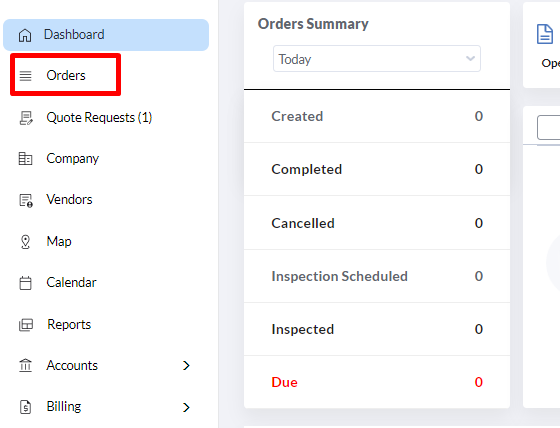
Task: Click the Completed orders row
Action: (377, 169)
